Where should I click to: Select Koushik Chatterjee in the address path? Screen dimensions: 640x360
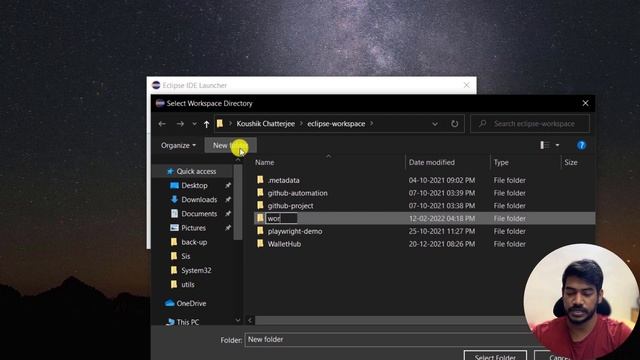point(265,124)
